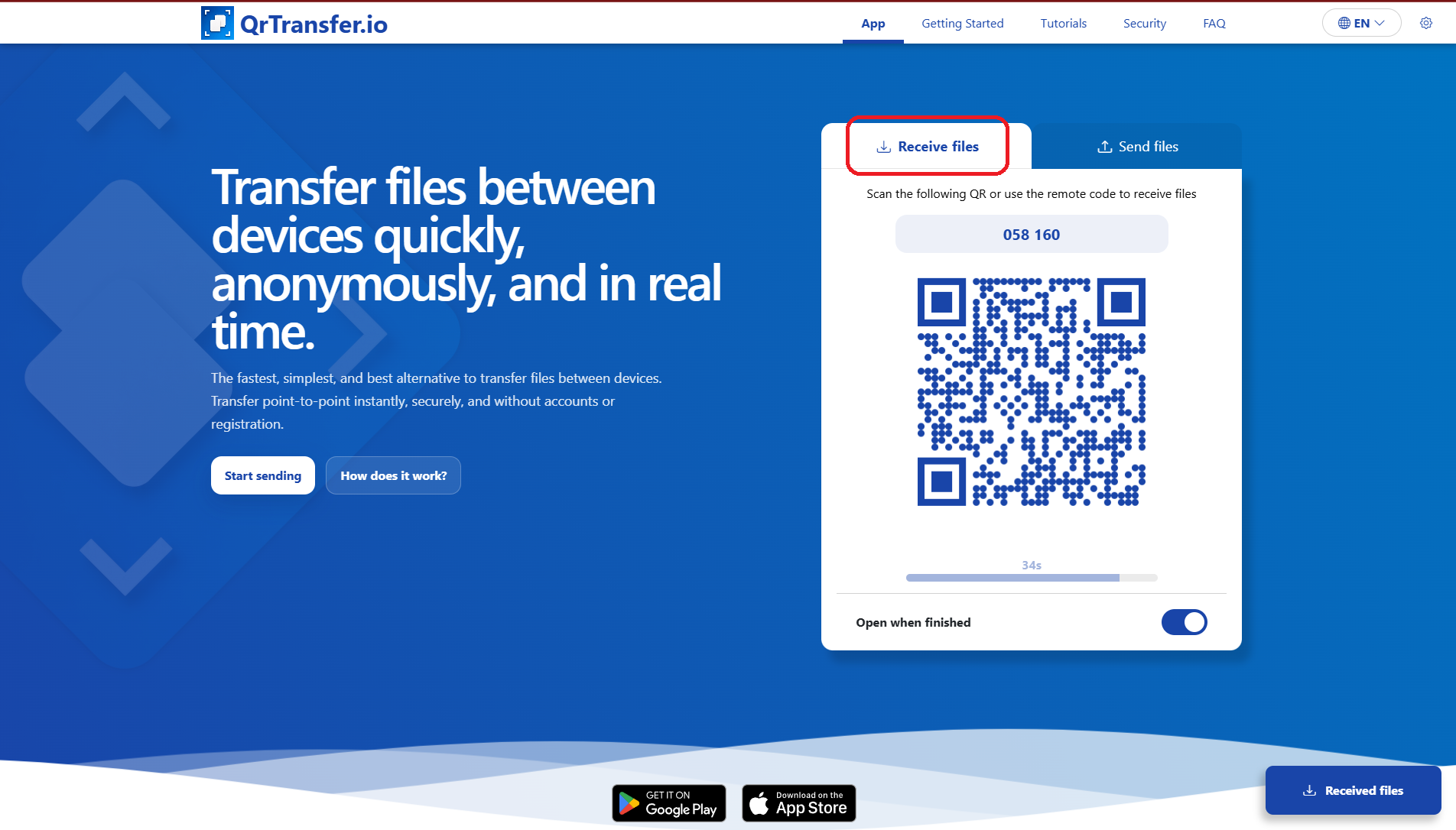Image resolution: width=1456 pixels, height=830 pixels.
Task: Click the Scan the following QR instruction text
Action: (x=1031, y=193)
